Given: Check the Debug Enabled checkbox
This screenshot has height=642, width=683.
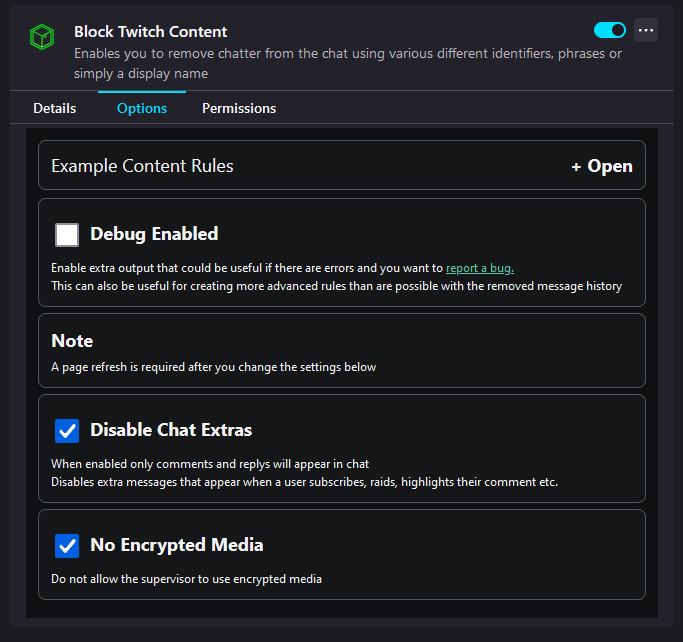Looking at the screenshot, I should [x=67, y=234].
